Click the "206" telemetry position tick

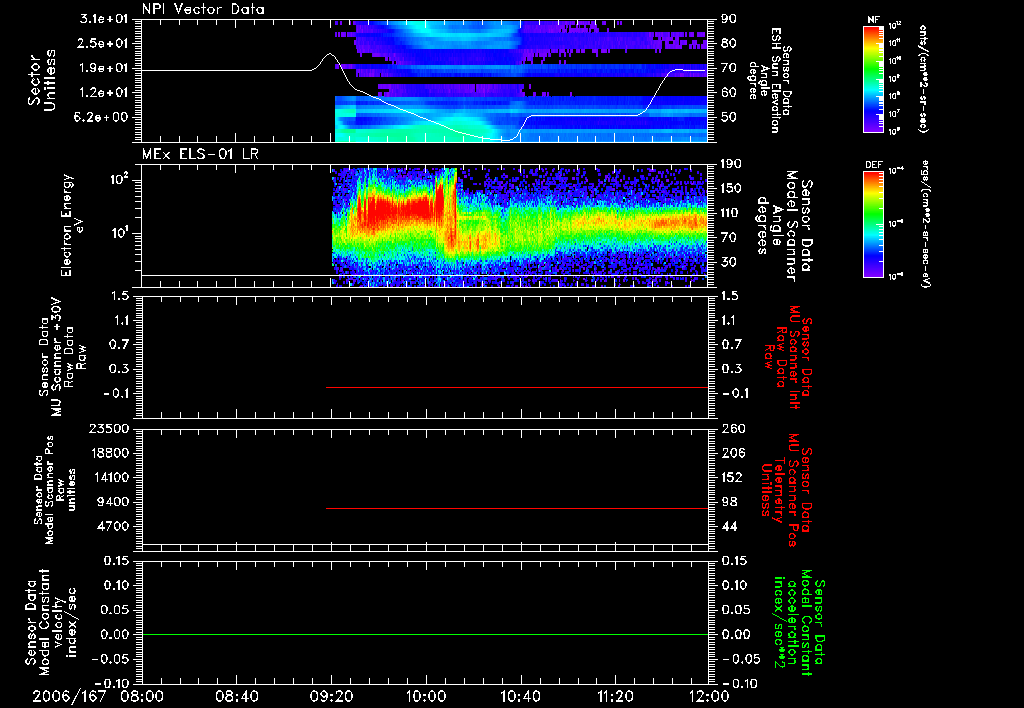click(x=731, y=453)
